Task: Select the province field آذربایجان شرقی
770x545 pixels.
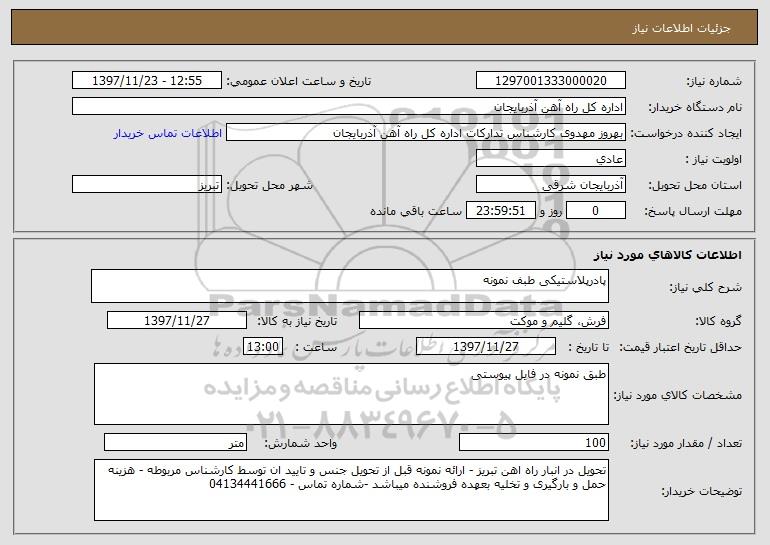Action: (550, 185)
